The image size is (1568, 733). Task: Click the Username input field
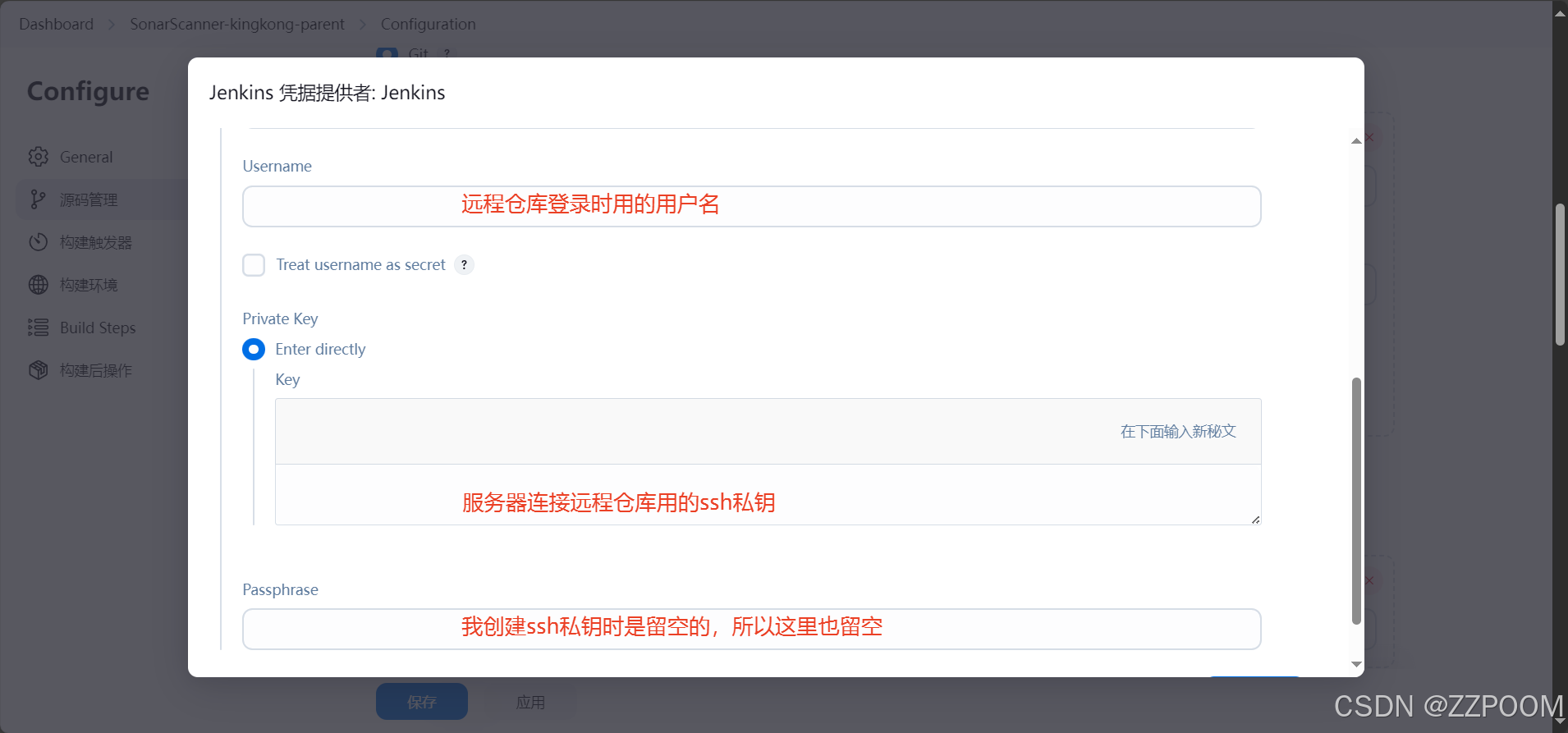751,206
